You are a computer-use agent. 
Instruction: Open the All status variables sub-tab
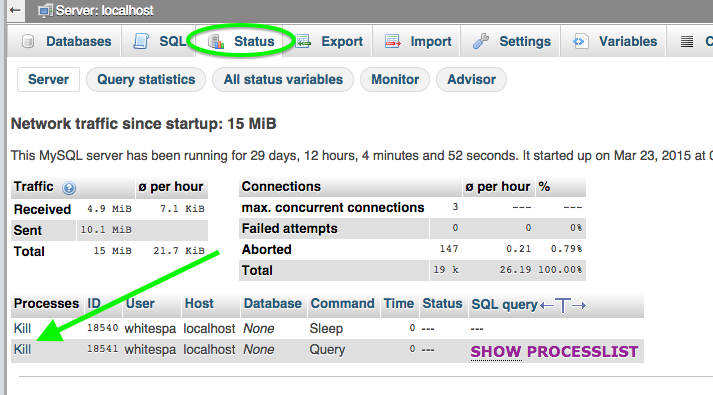coord(283,80)
